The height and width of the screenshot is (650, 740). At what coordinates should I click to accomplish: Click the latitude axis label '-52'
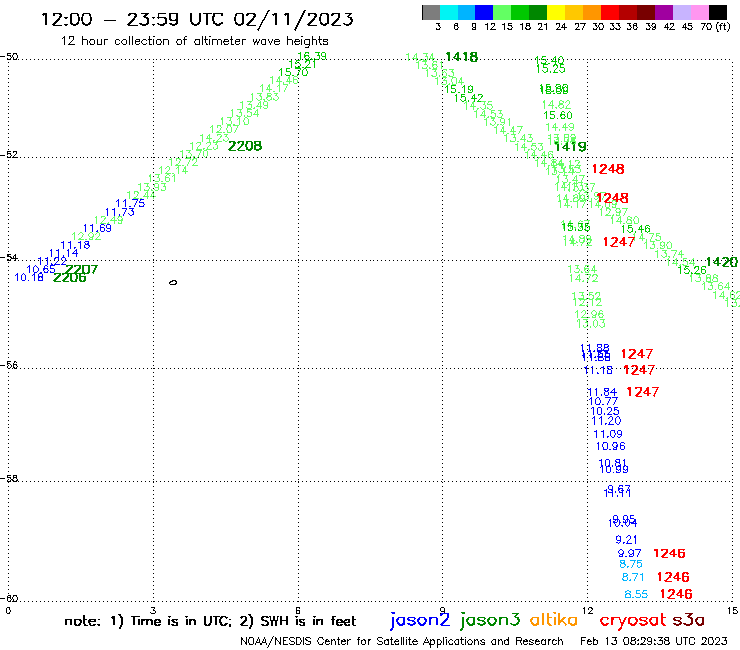pyautogui.click(x=9, y=155)
